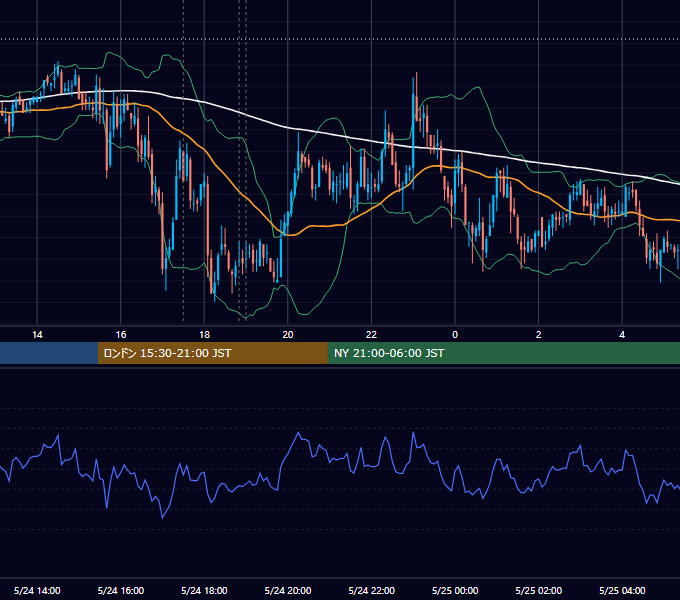Click the hour label 2 on the price chart axis

tap(539, 335)
